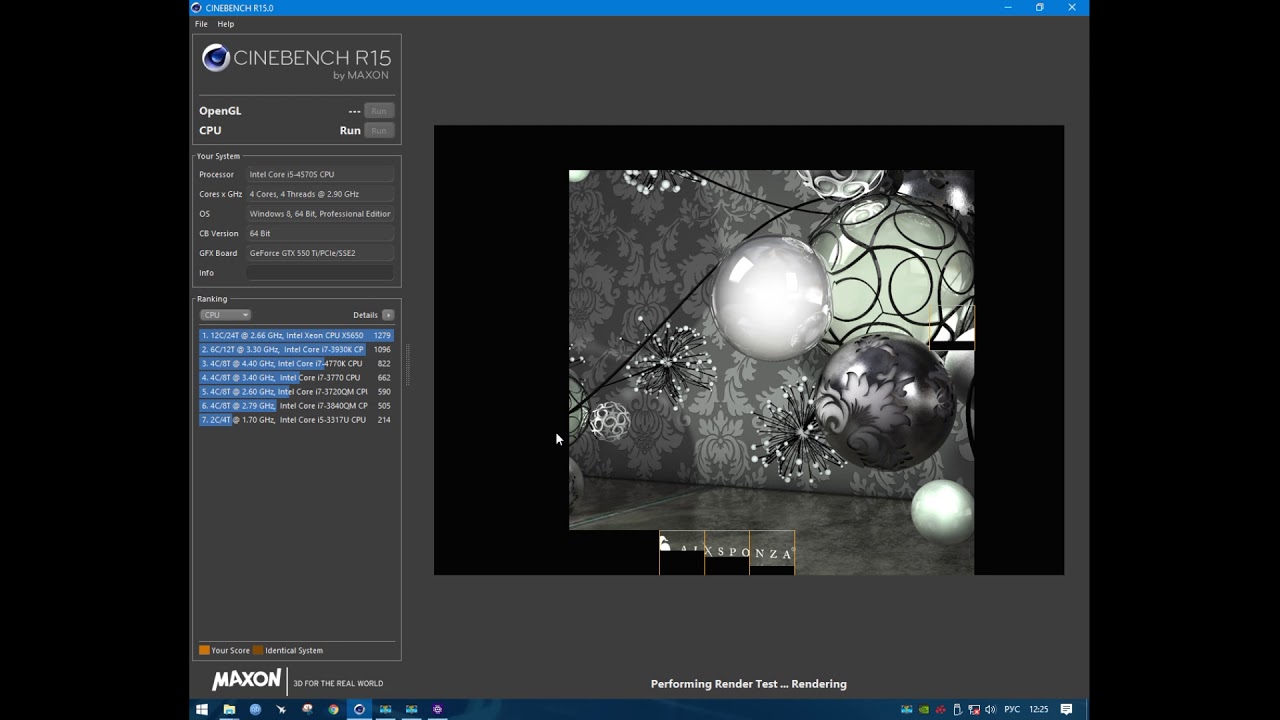Click the Info input field
This screenshot has width=1280, height=720.
tap(320, 273)
